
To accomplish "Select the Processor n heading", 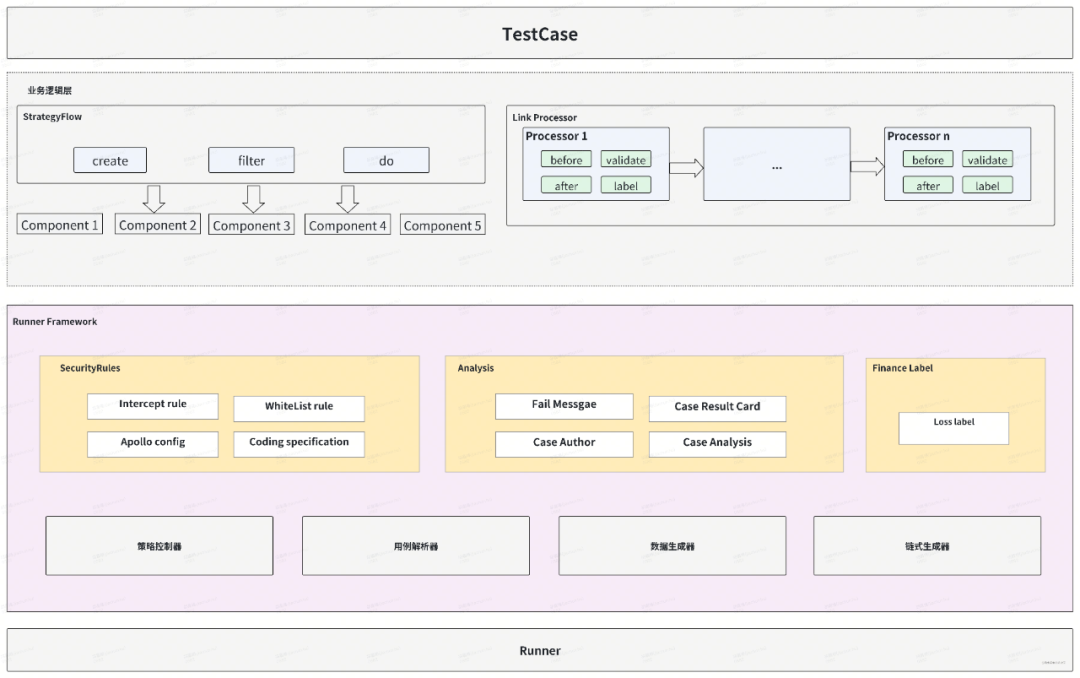I will coord(918,136).
